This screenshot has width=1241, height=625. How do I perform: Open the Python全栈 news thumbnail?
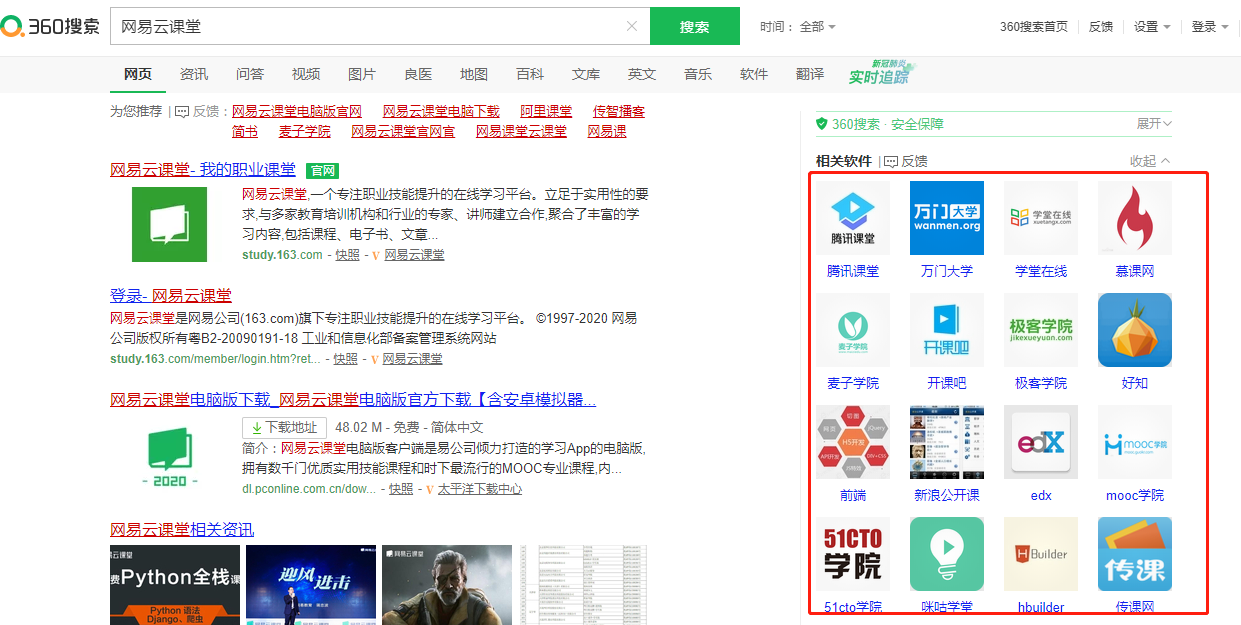click(175, 585)
